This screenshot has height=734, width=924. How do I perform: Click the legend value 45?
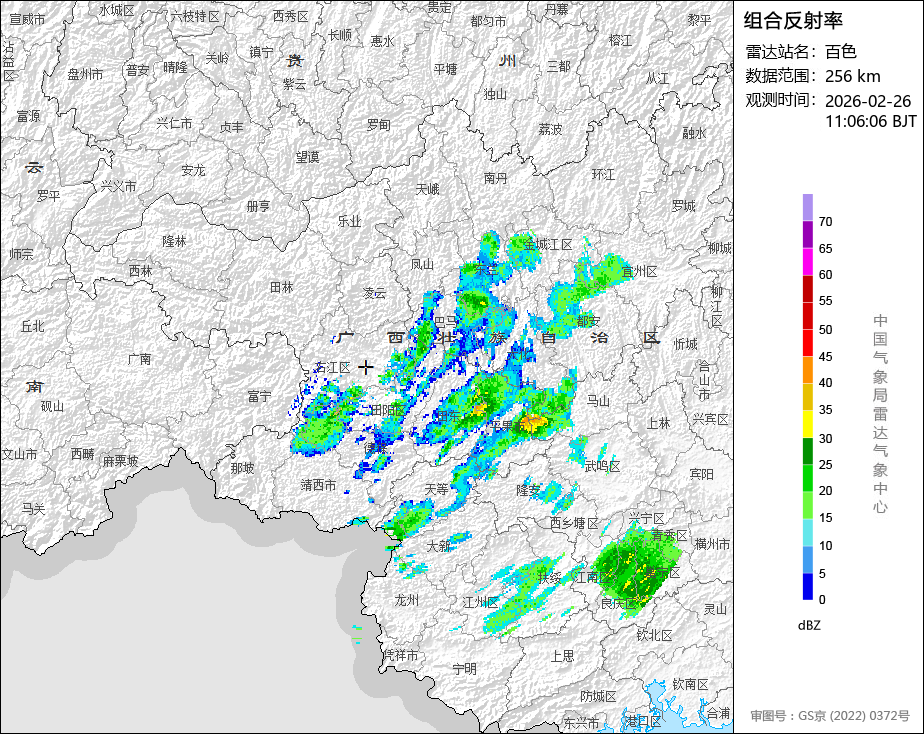click(825, 356)
